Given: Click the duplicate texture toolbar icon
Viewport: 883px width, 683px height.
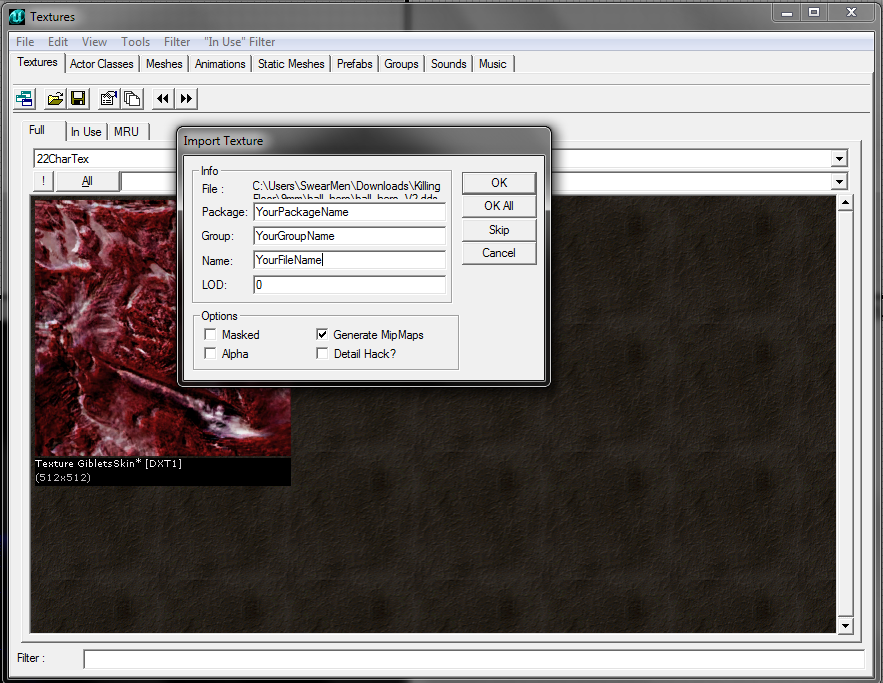Looking at the screenshot, I should tap(132, 99).
